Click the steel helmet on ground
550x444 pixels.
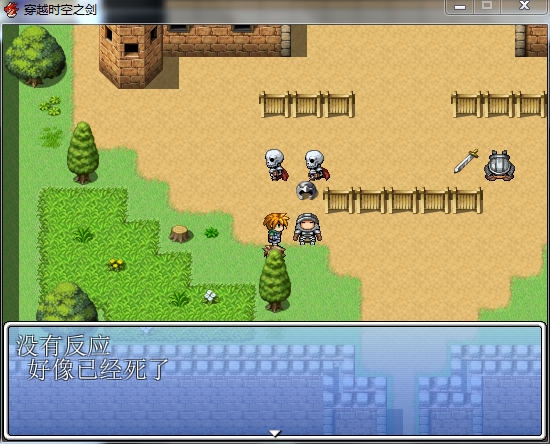tap(306, 190)
